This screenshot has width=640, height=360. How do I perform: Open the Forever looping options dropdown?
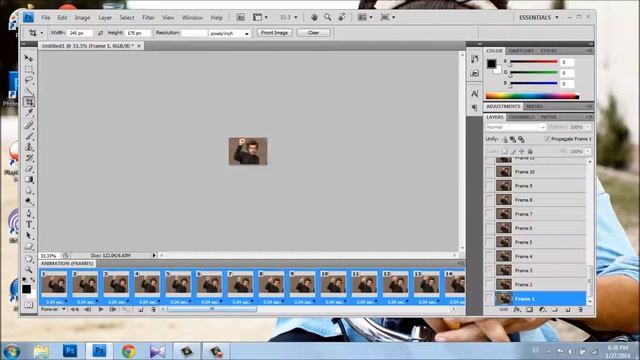(53, 309)
